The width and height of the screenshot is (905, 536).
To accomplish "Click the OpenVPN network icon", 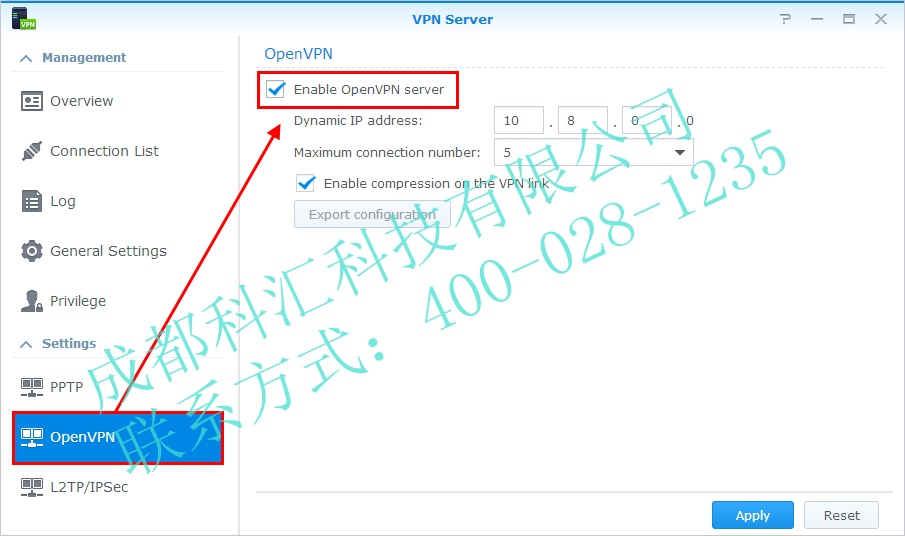I will click(x=32, y=437).
